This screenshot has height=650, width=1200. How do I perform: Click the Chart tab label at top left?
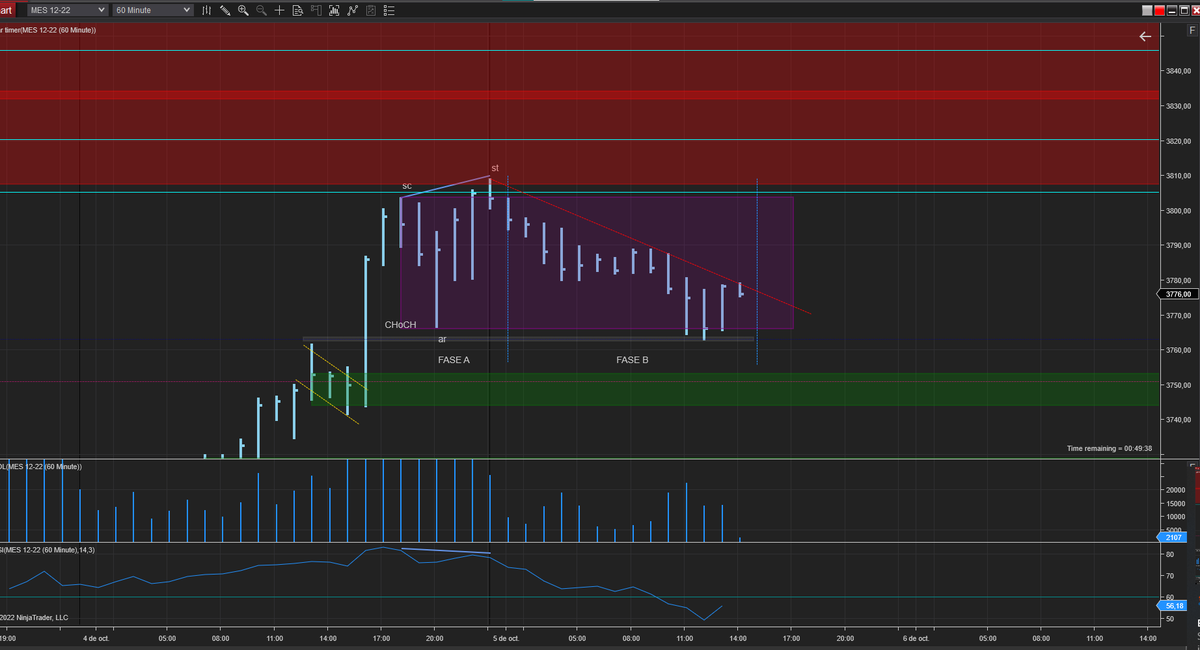click(x=9, y=10)
